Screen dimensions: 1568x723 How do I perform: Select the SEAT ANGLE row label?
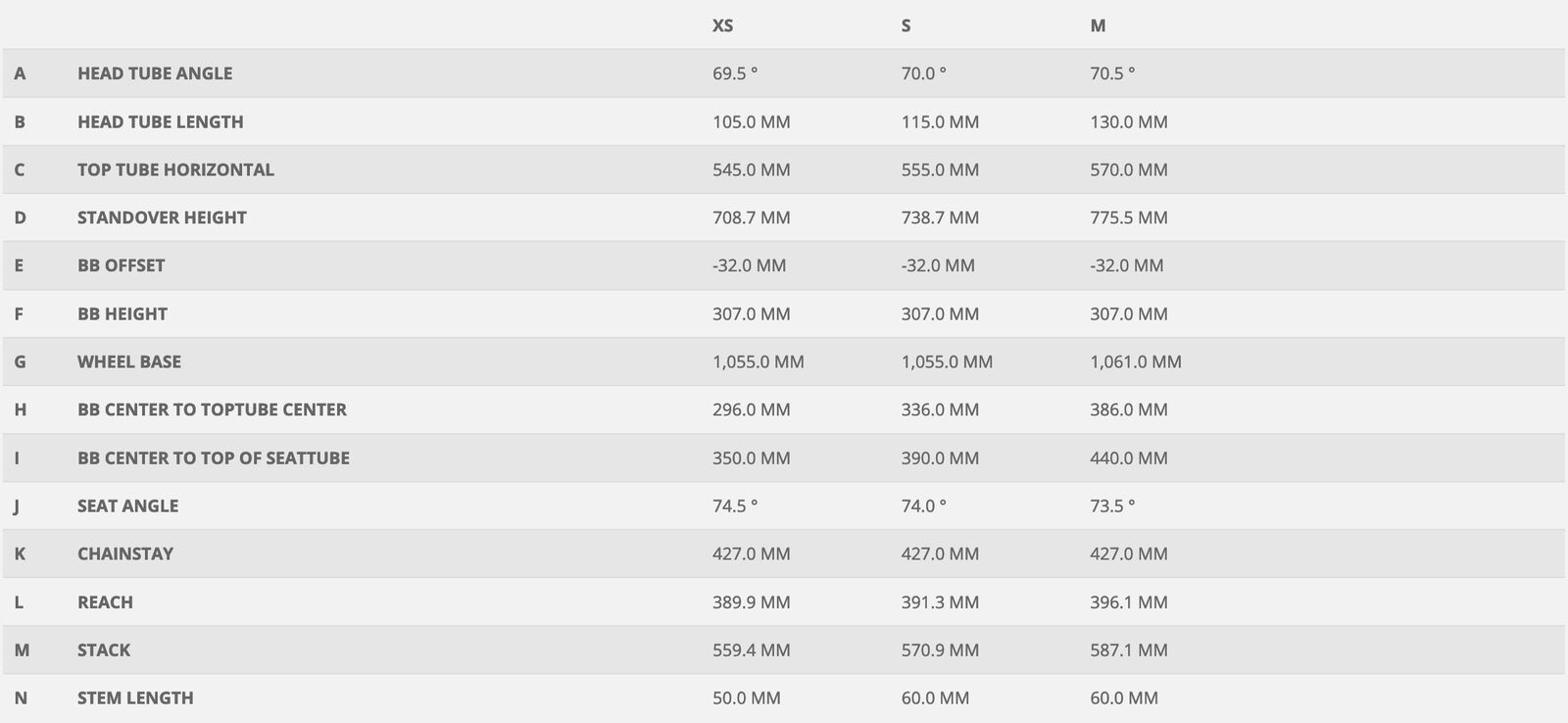128,506
